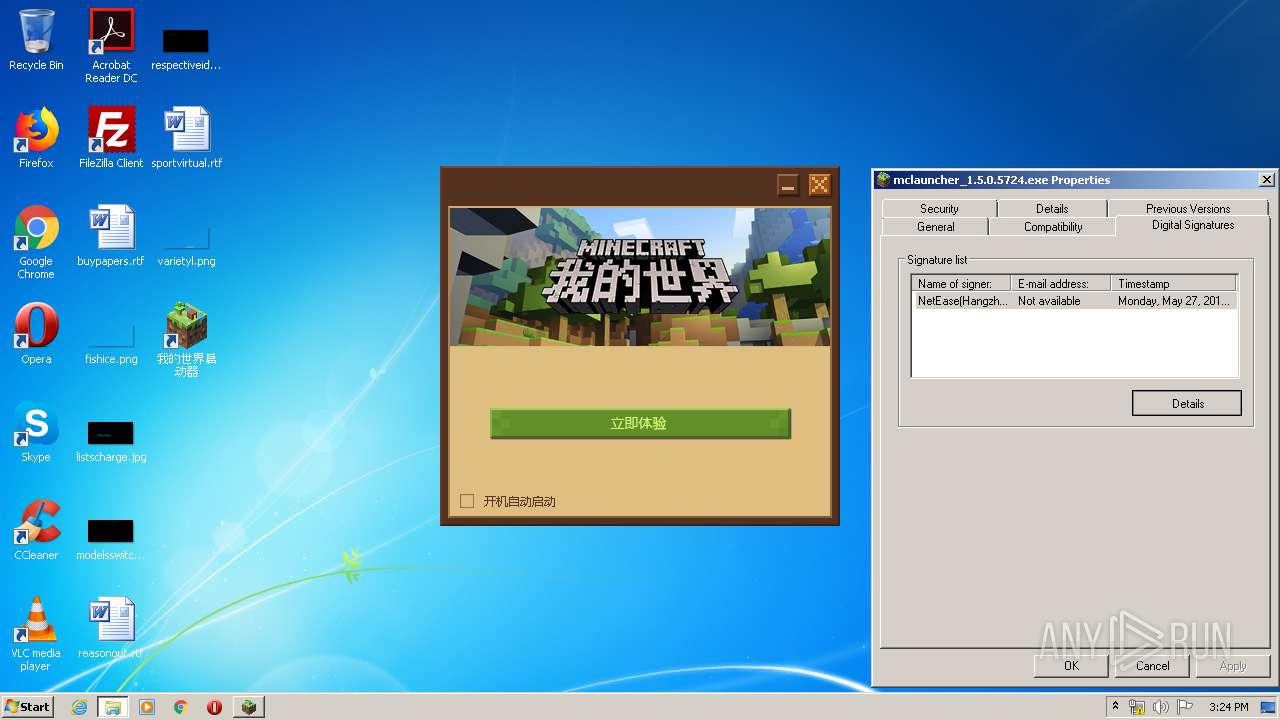The image size is (1280, 720).
Task: Open Action Center flag icon
Action: tap(1183, 707)
